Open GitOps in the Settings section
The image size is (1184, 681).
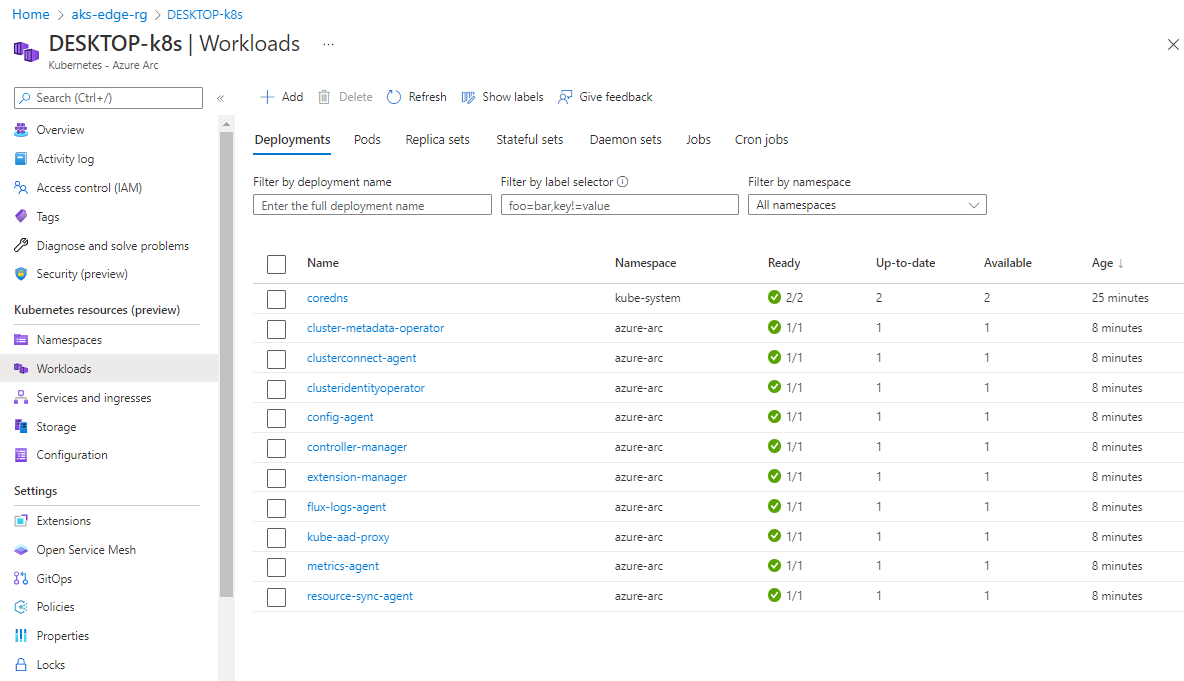coord(54,579)
